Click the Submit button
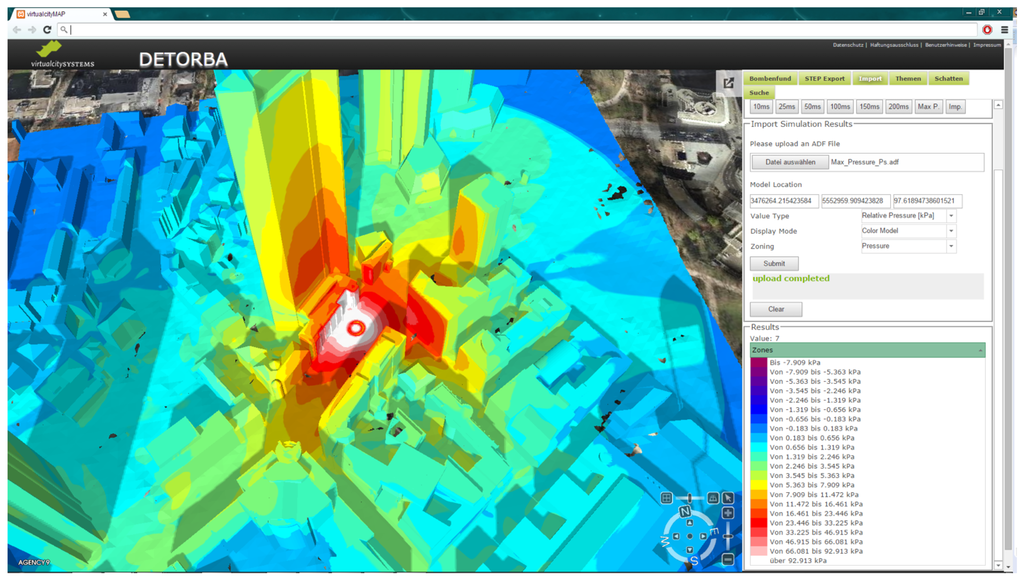 click(x=774, y=264)
